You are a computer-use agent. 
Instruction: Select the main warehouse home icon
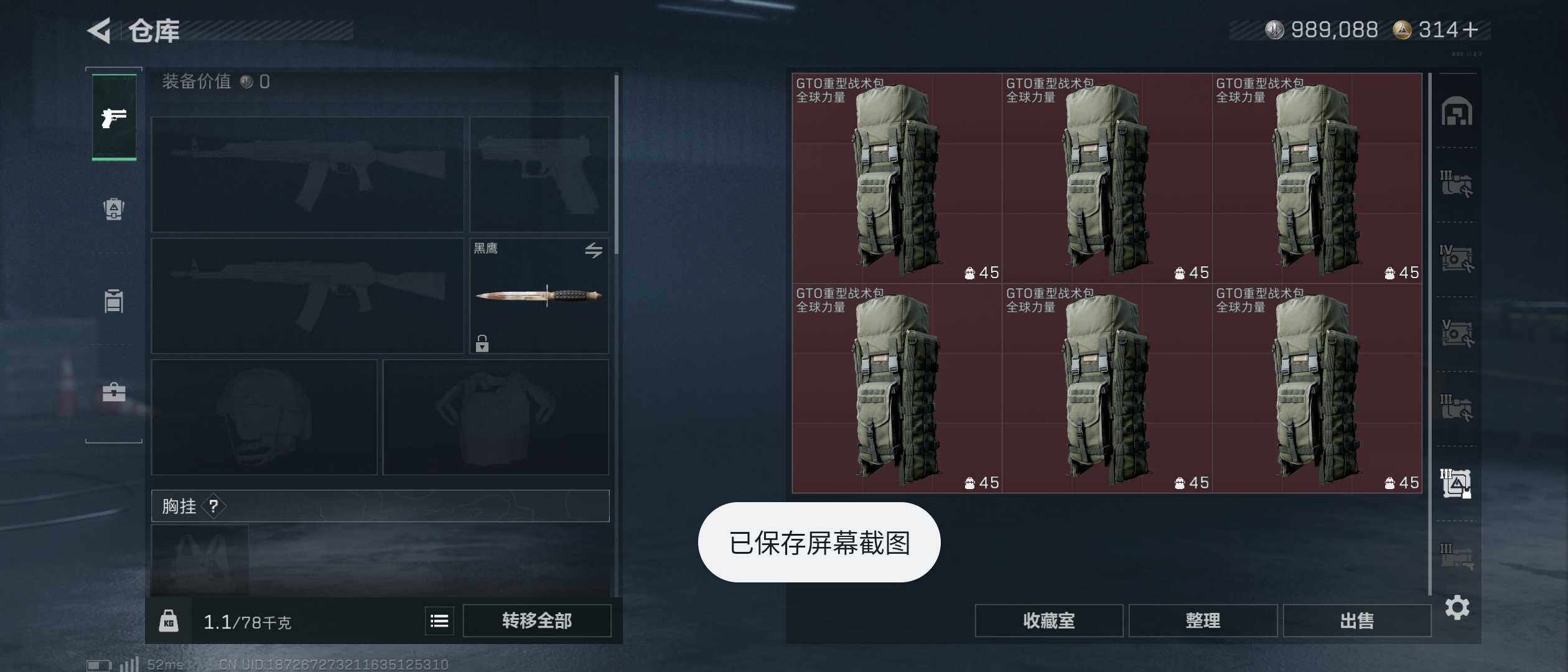[x=1457, y=111]
